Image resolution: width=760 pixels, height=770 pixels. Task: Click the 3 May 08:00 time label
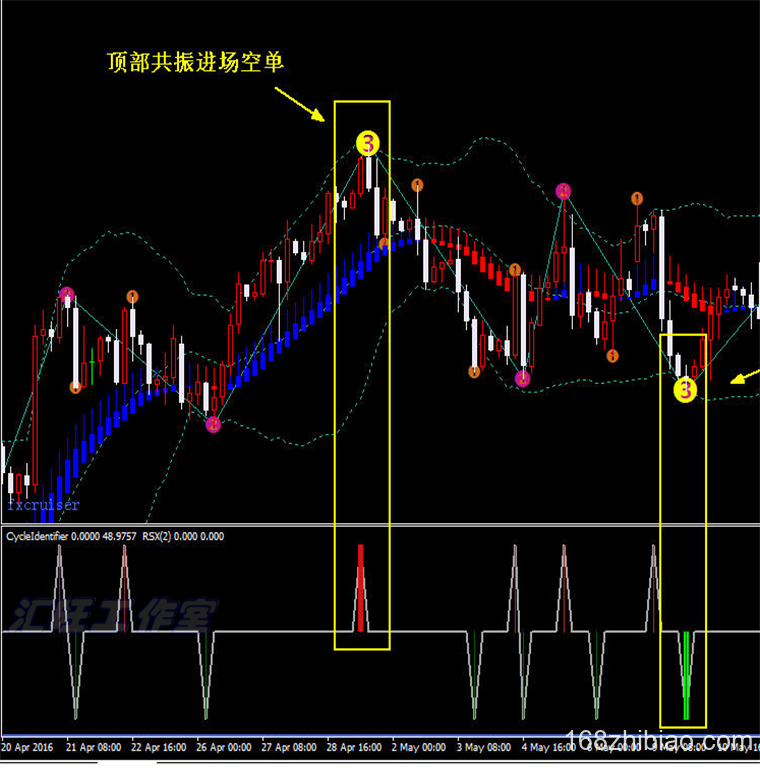click(484, 747)
